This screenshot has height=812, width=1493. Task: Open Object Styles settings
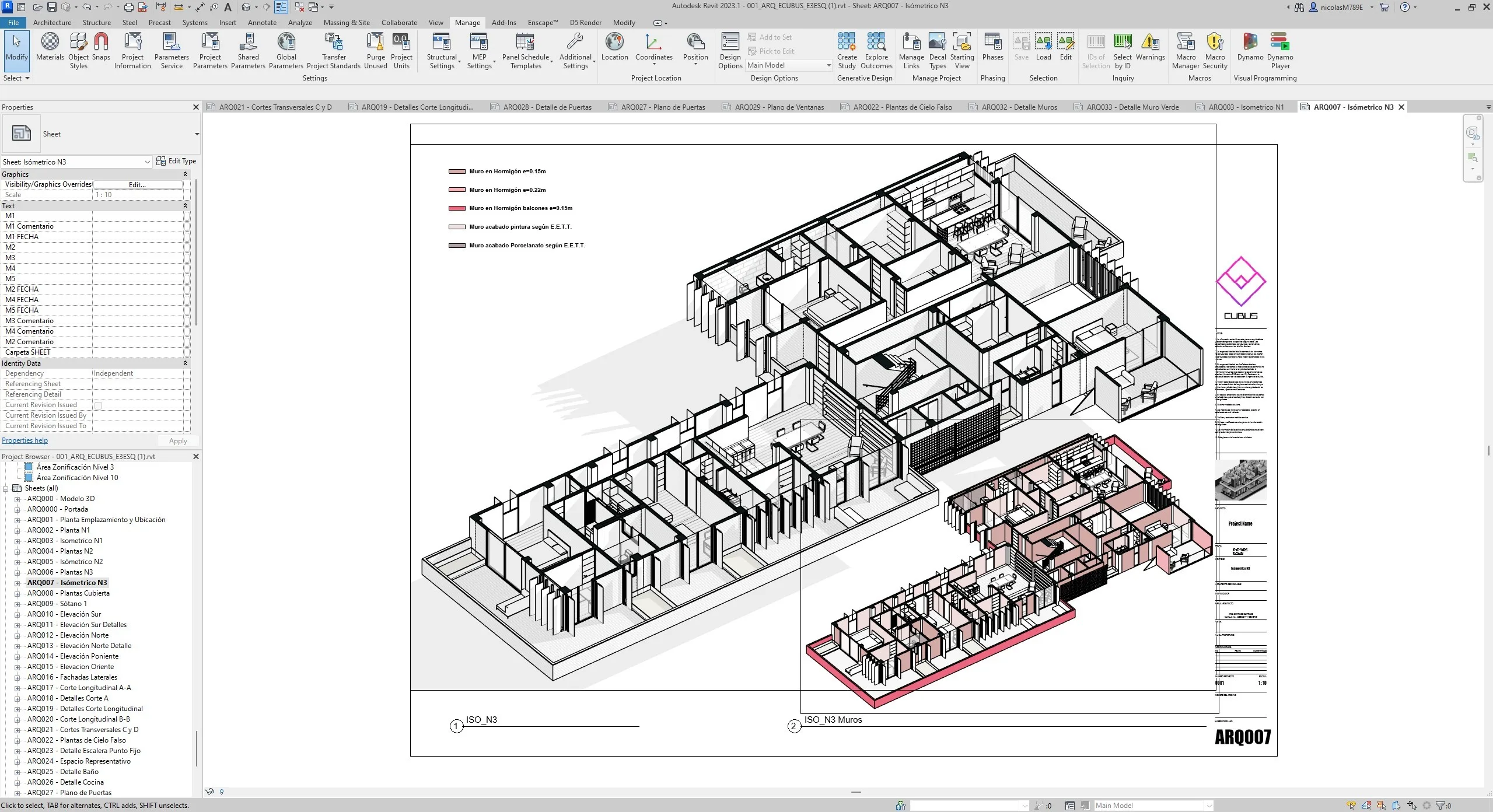78,51
